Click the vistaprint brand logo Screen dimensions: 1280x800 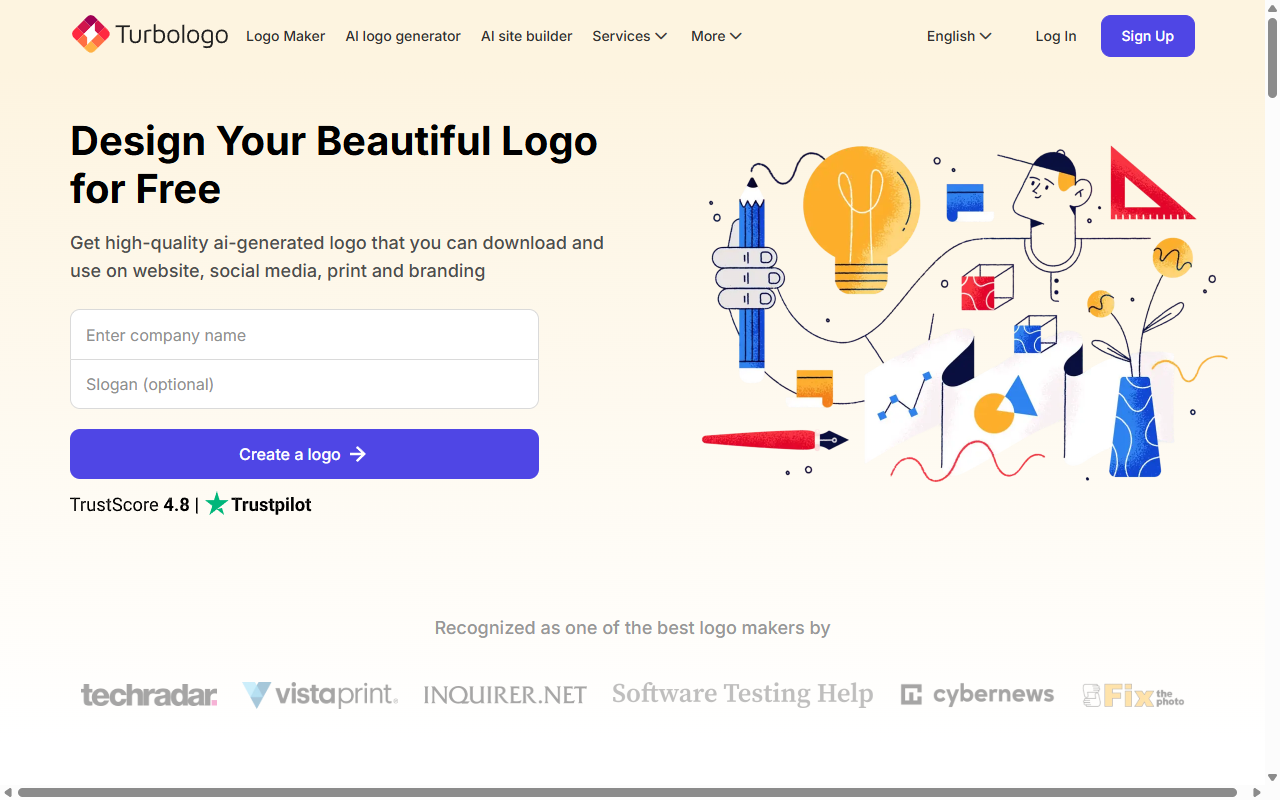tap(319, 694)
